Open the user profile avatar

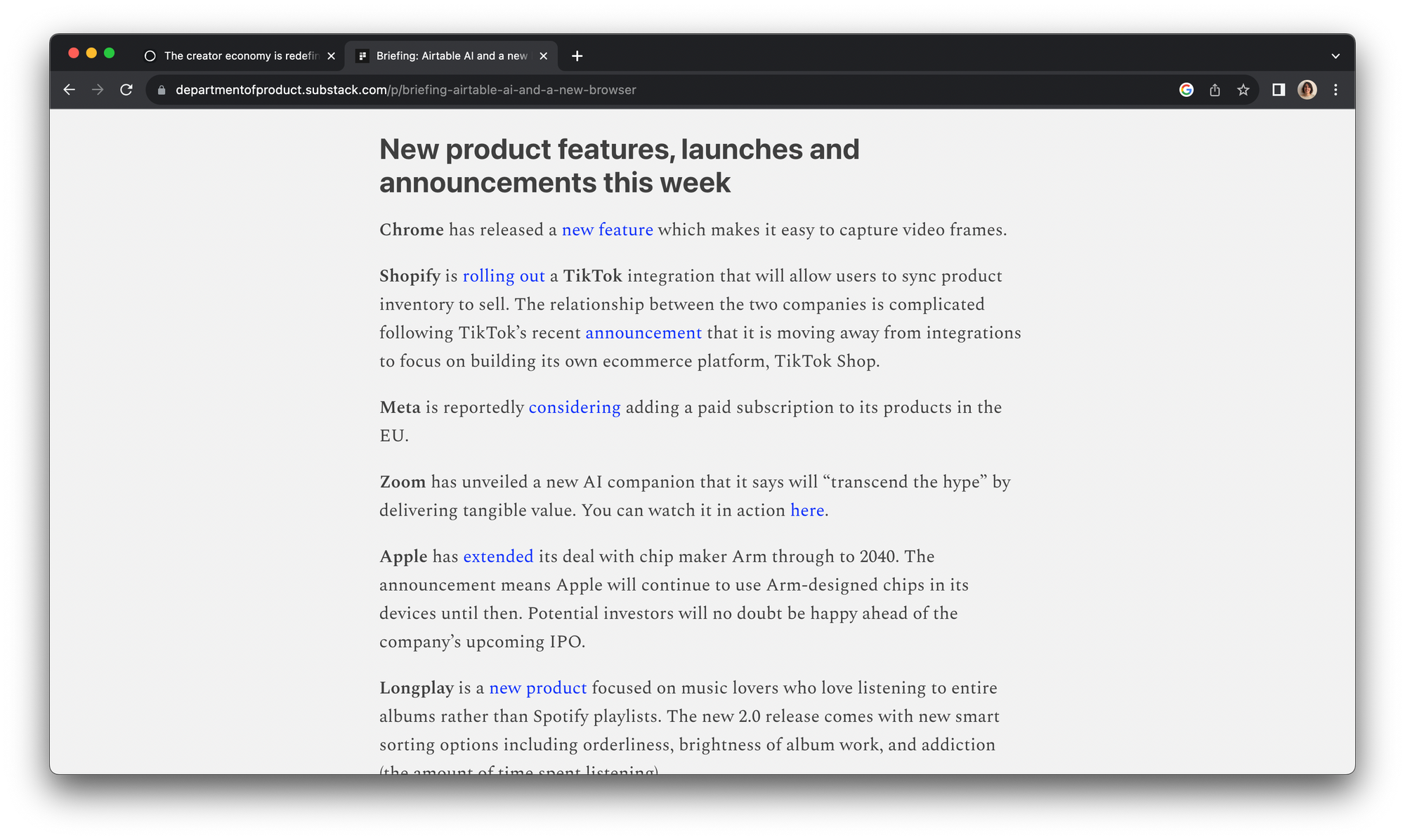pos(1307,90)
